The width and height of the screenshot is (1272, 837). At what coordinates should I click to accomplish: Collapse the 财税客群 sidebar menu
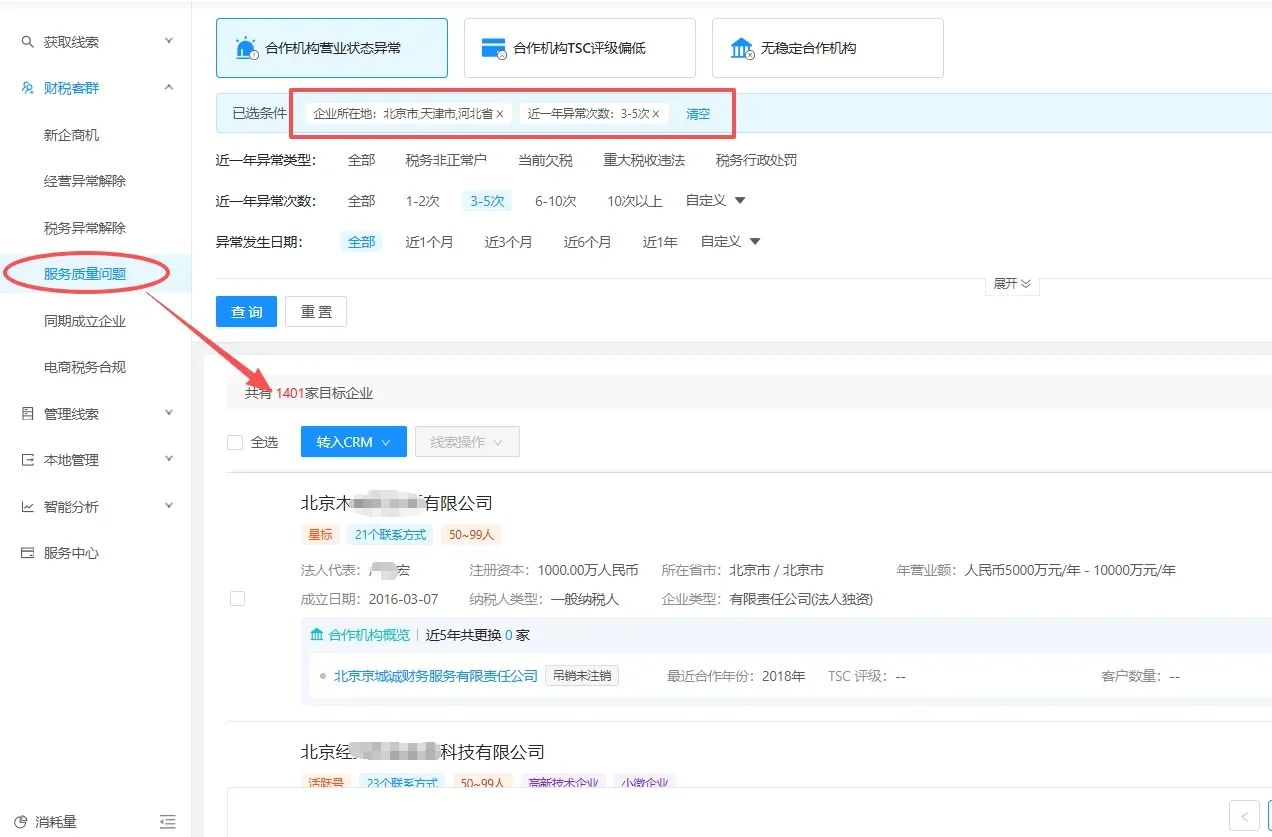[x=169, y=88]
